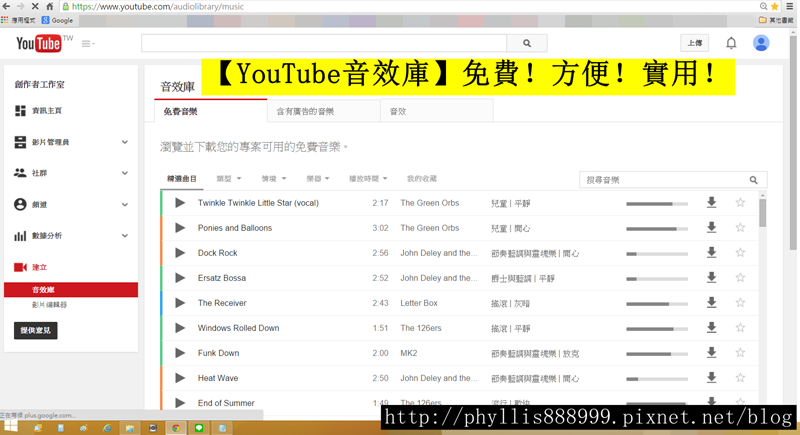Star Windows Rolled Down track
Viewport: 800px width, 435px height.
pyautogui.click(x=740, y=327)
